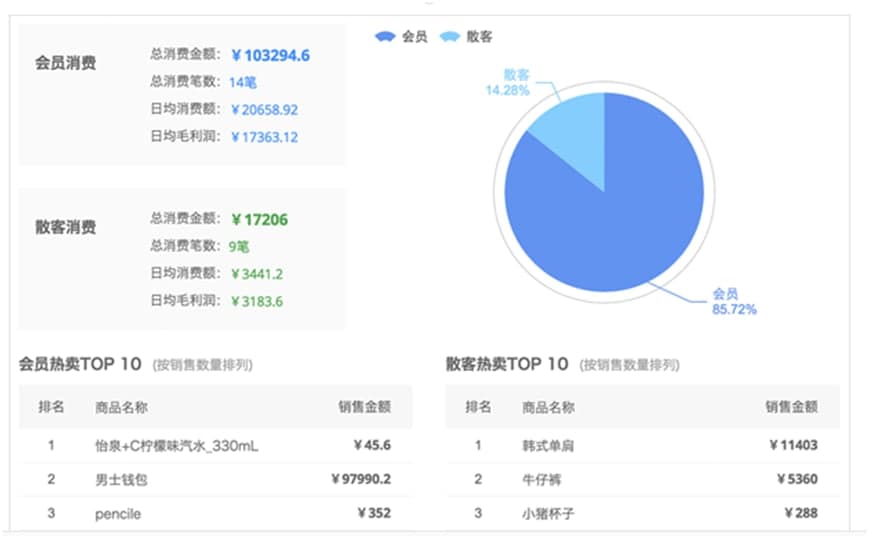
Task: Click the 会员热卖TOP 10 heading
Action: (x=80, y=364)
